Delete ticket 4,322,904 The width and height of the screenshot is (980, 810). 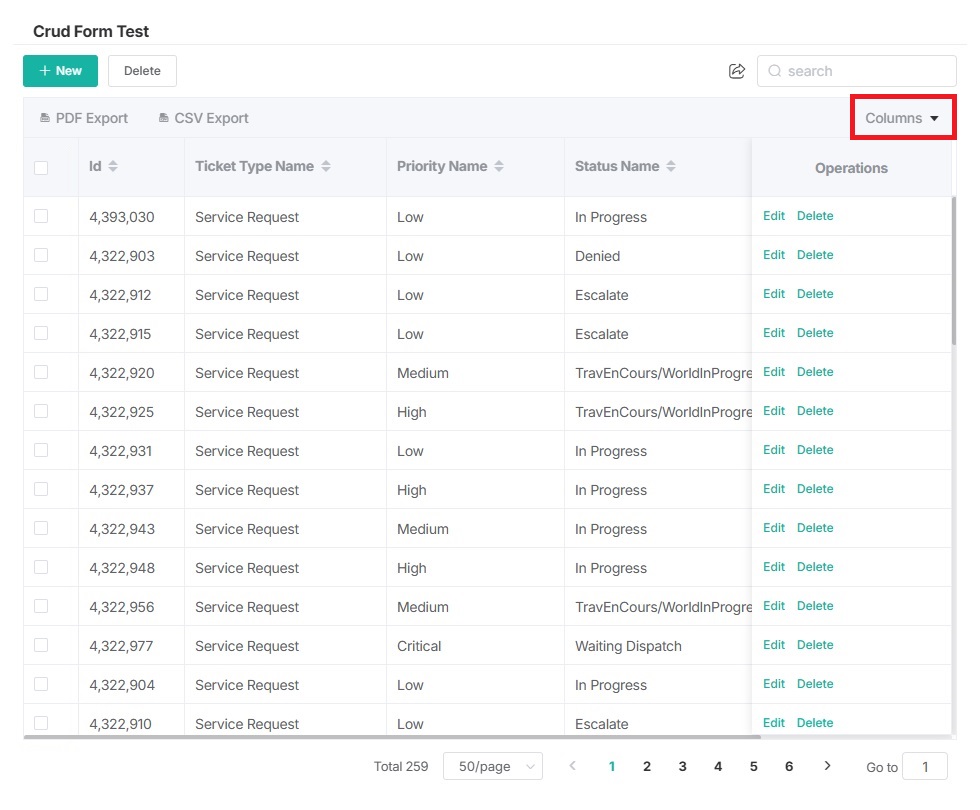click(x=815, y=684)
